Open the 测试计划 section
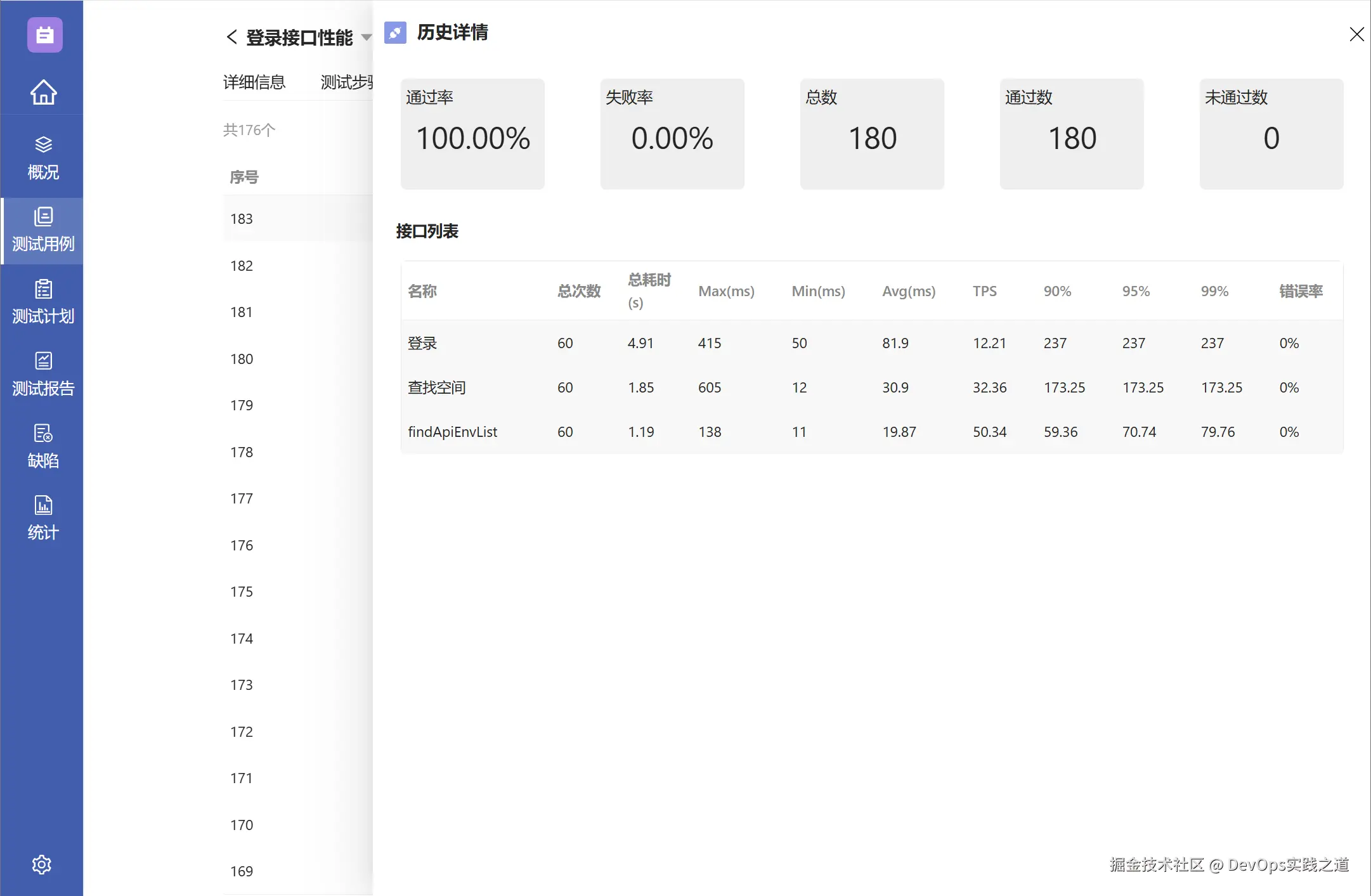Image resolution: width=1371 pixels, height=896 pixels. coord(43,302)
